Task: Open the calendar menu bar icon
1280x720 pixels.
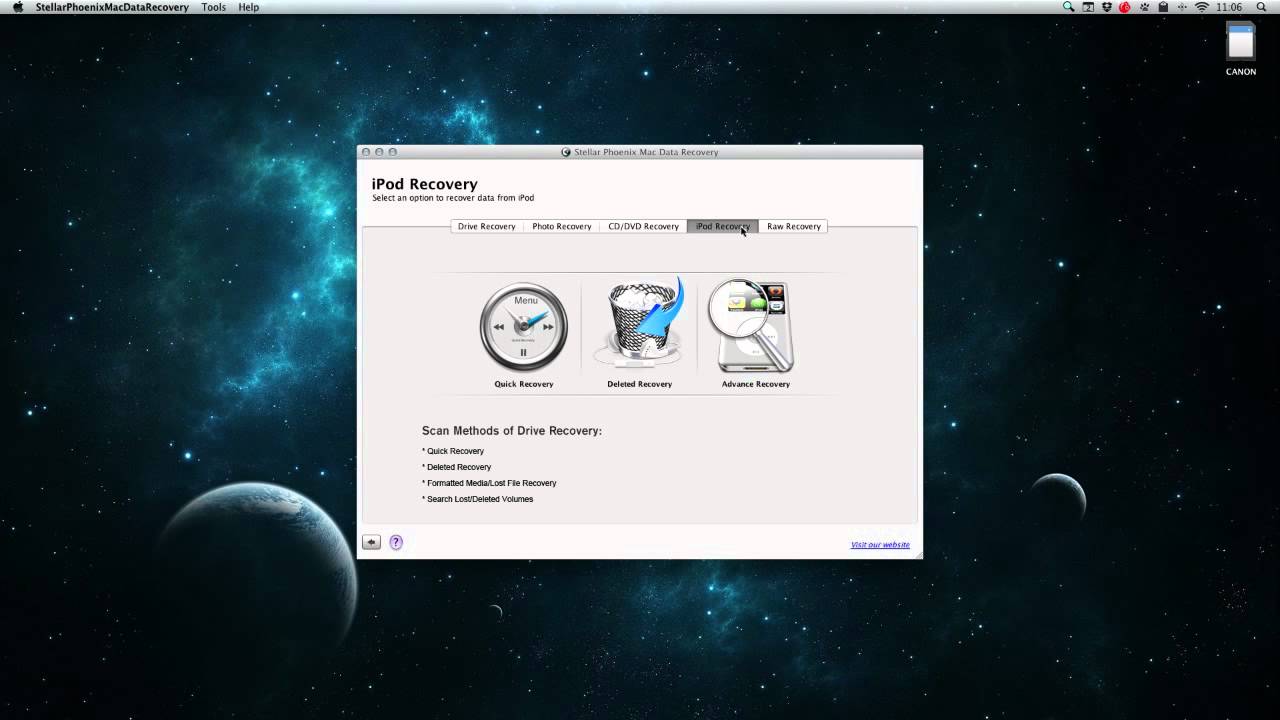Action: [x=1088, y=7]
